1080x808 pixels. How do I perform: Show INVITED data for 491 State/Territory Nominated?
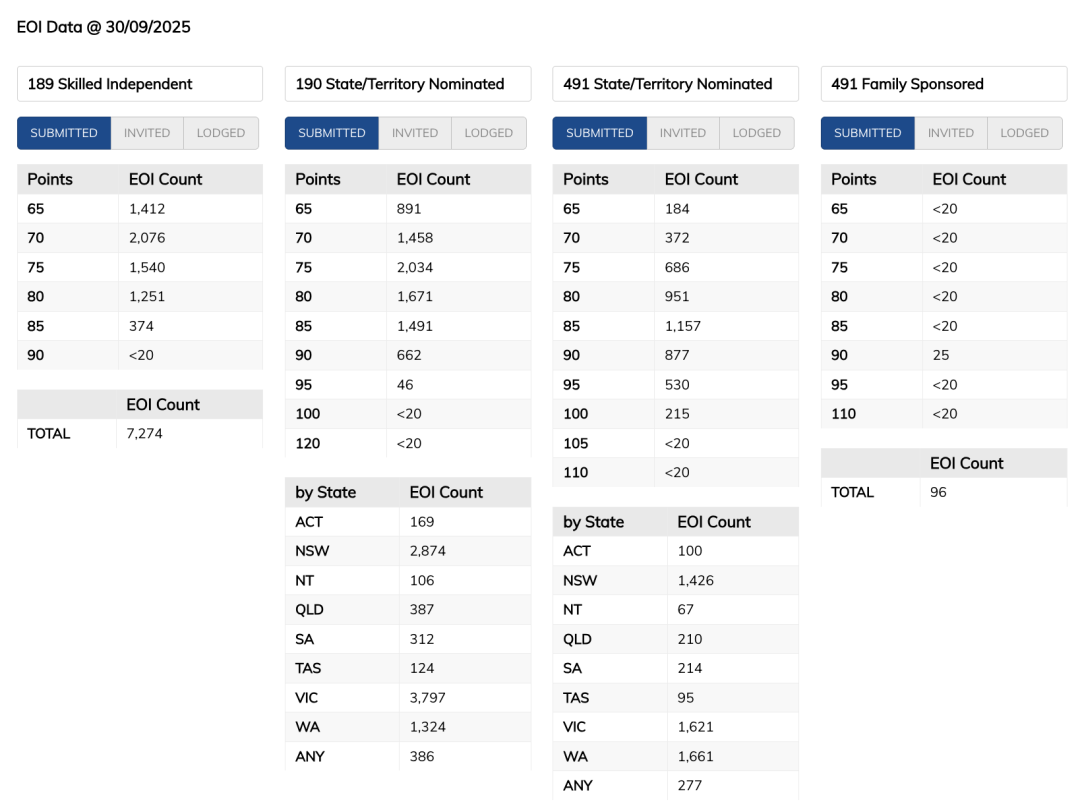coord(683,133)
